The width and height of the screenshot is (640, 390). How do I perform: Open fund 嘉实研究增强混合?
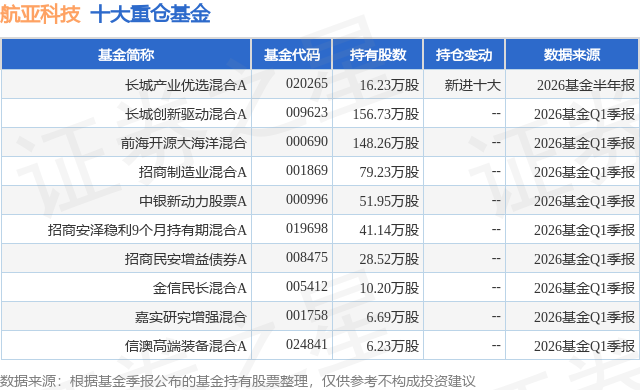click(191, 317)
